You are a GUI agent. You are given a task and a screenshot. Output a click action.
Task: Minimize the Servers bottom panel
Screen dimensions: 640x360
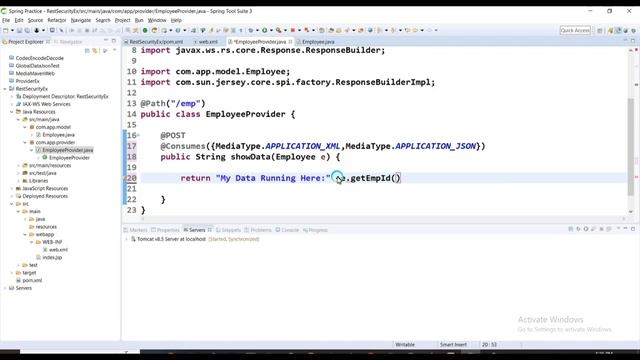pyautogui.click(x=625, y=229)
